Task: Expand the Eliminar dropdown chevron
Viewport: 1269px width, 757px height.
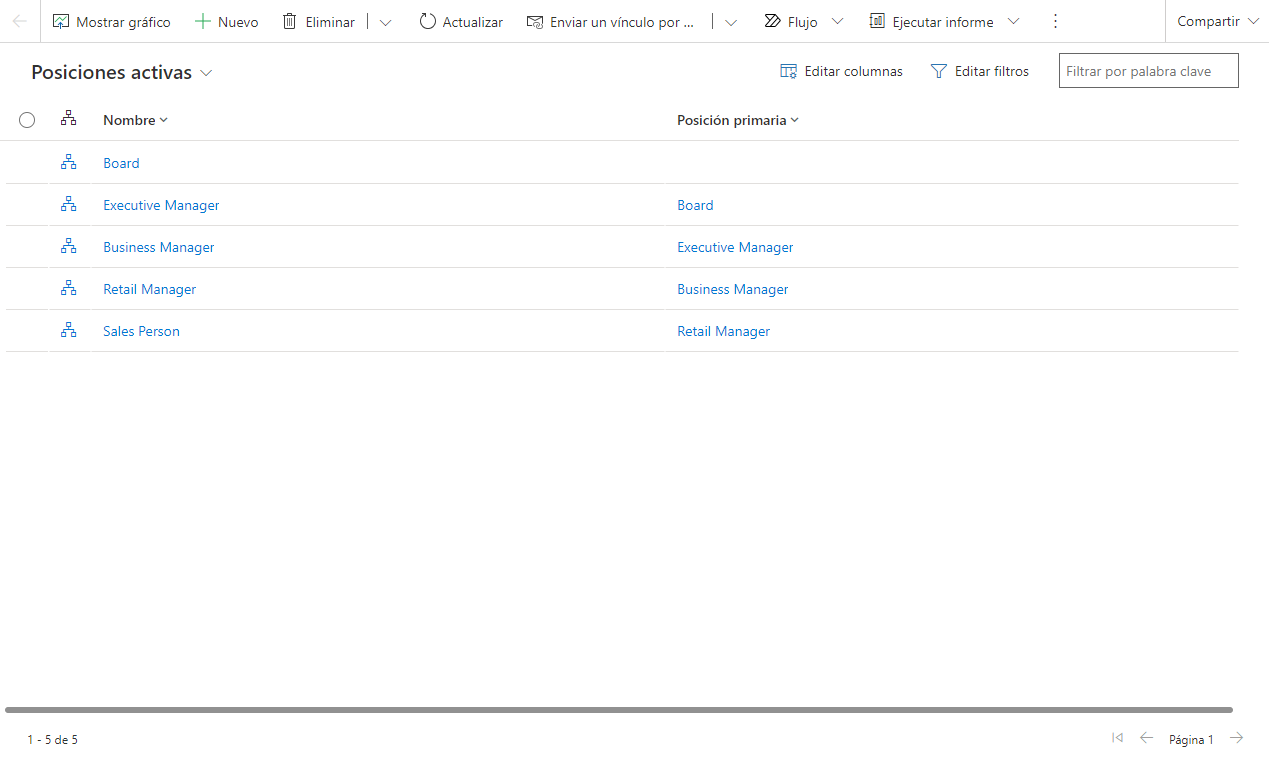Action: [386, 22]
